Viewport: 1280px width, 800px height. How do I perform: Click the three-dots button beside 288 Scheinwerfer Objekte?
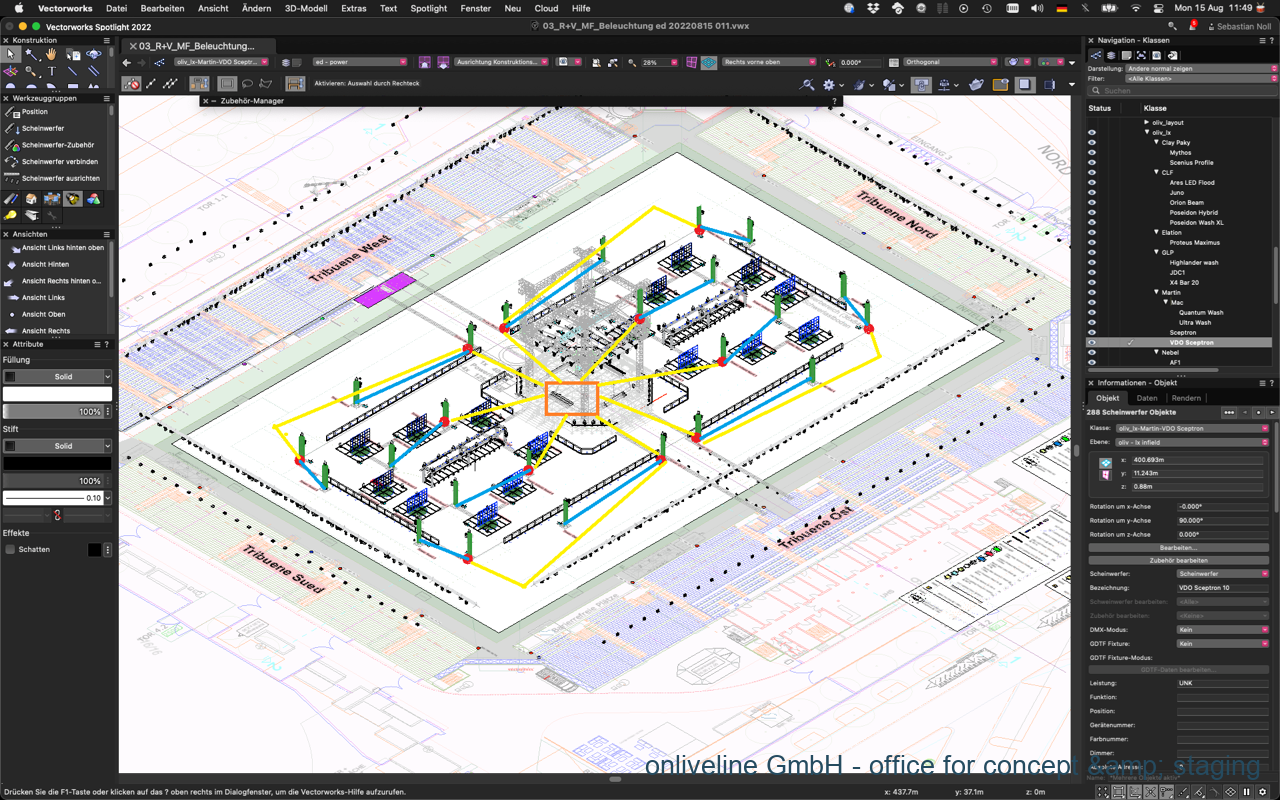tap(1229, 412)
